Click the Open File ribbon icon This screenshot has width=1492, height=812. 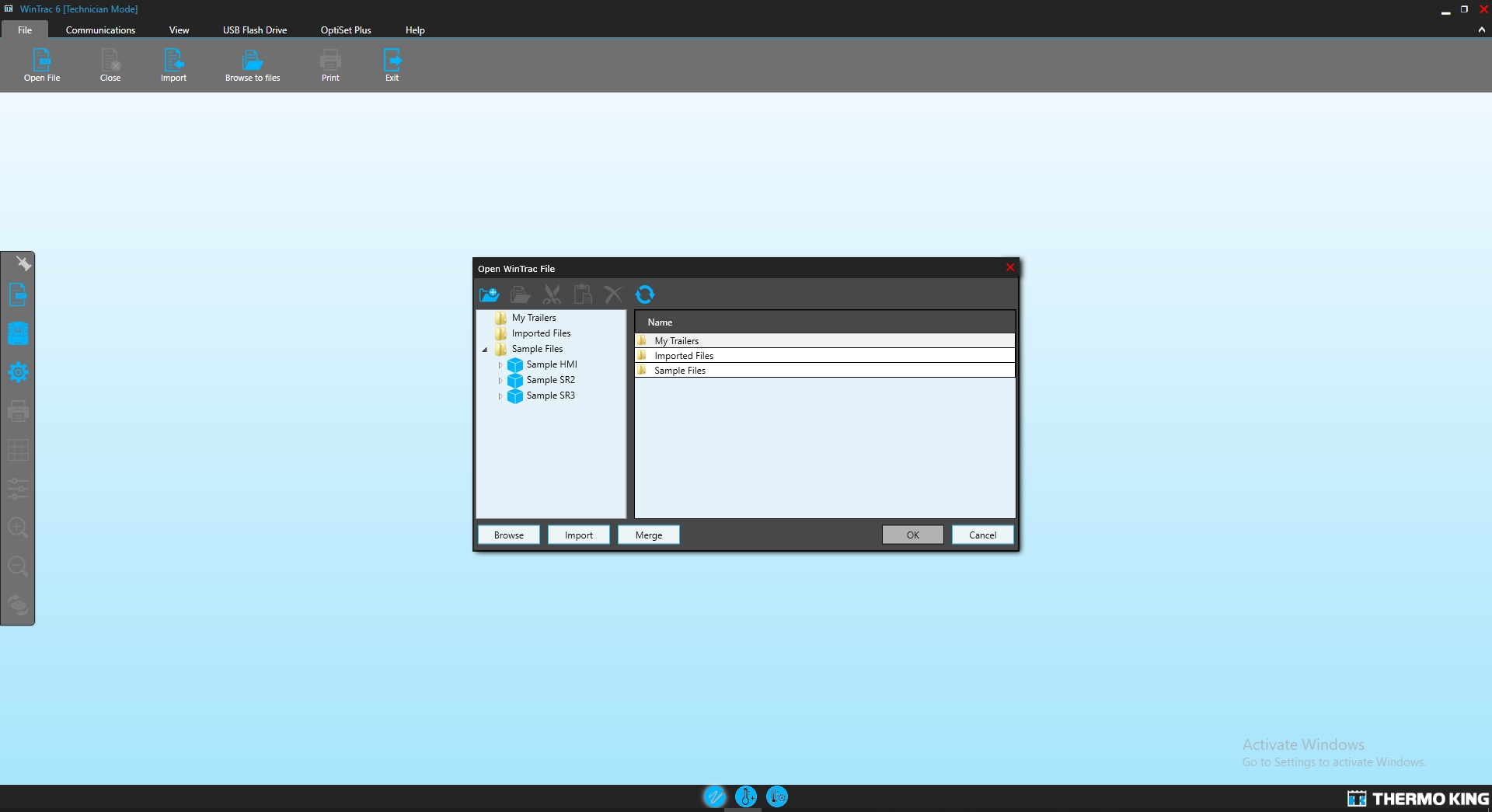(x=42, y=65)
